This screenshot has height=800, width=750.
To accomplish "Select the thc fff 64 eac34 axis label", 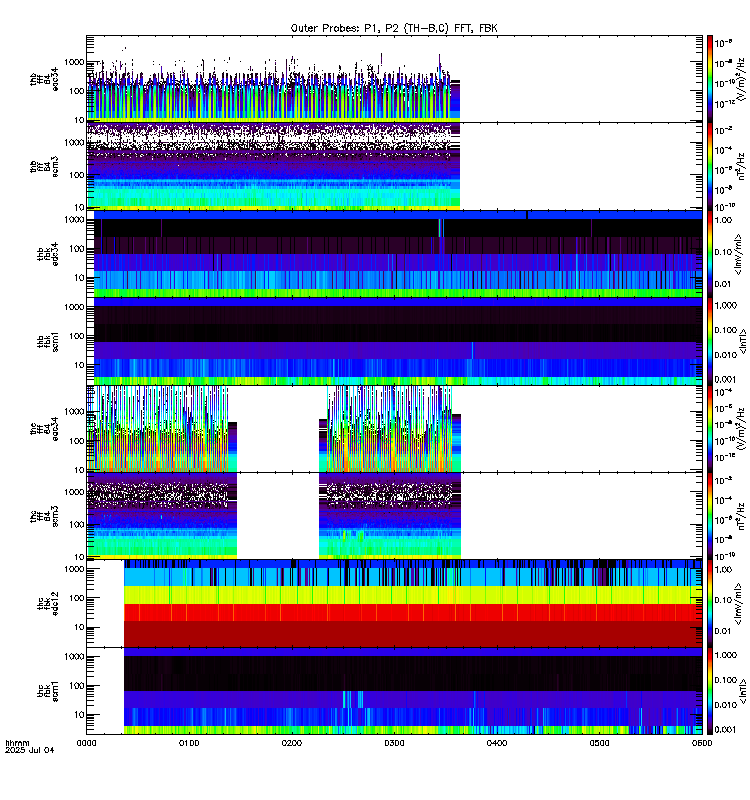I will (44, 429).
